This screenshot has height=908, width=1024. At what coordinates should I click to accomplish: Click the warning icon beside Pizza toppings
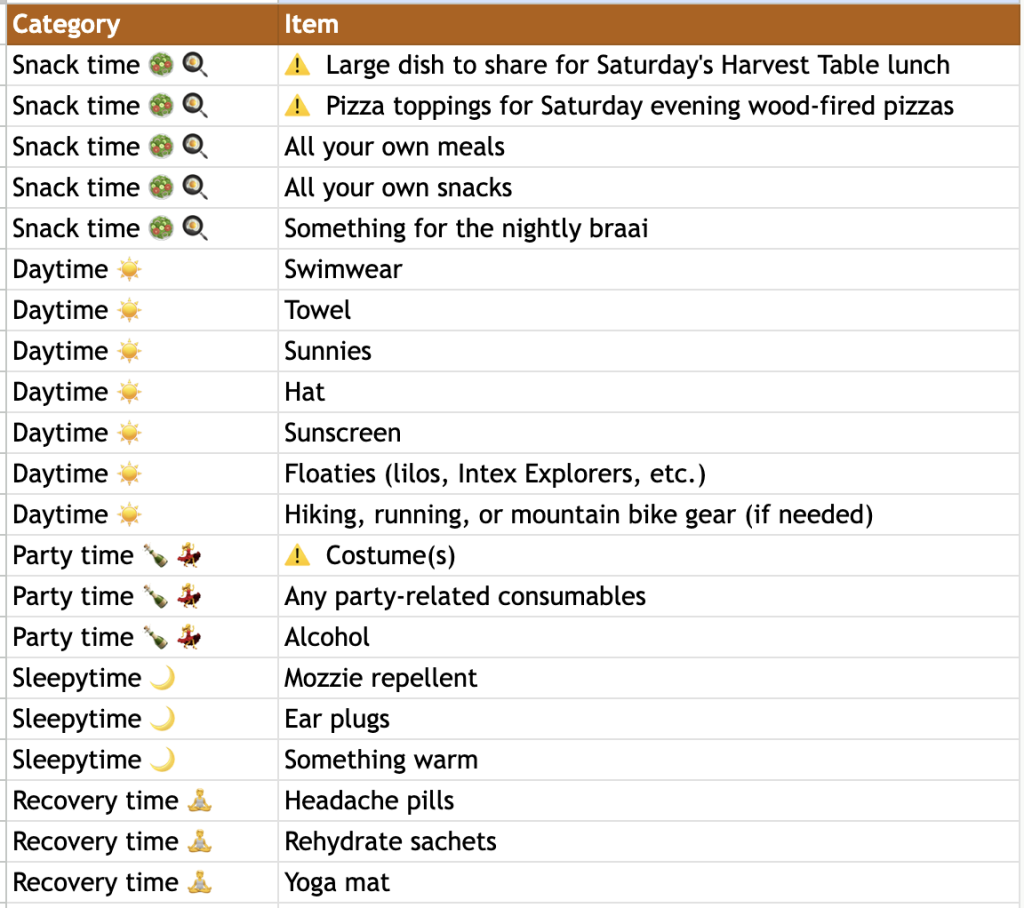(x=297, y=107)
